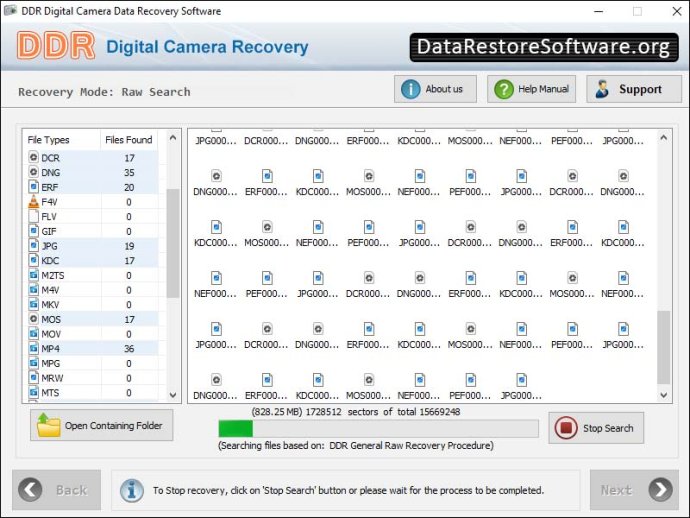Screen dimensions: 690x518
Task: Select the FLV blank file icon
Action: coord(33,216)
